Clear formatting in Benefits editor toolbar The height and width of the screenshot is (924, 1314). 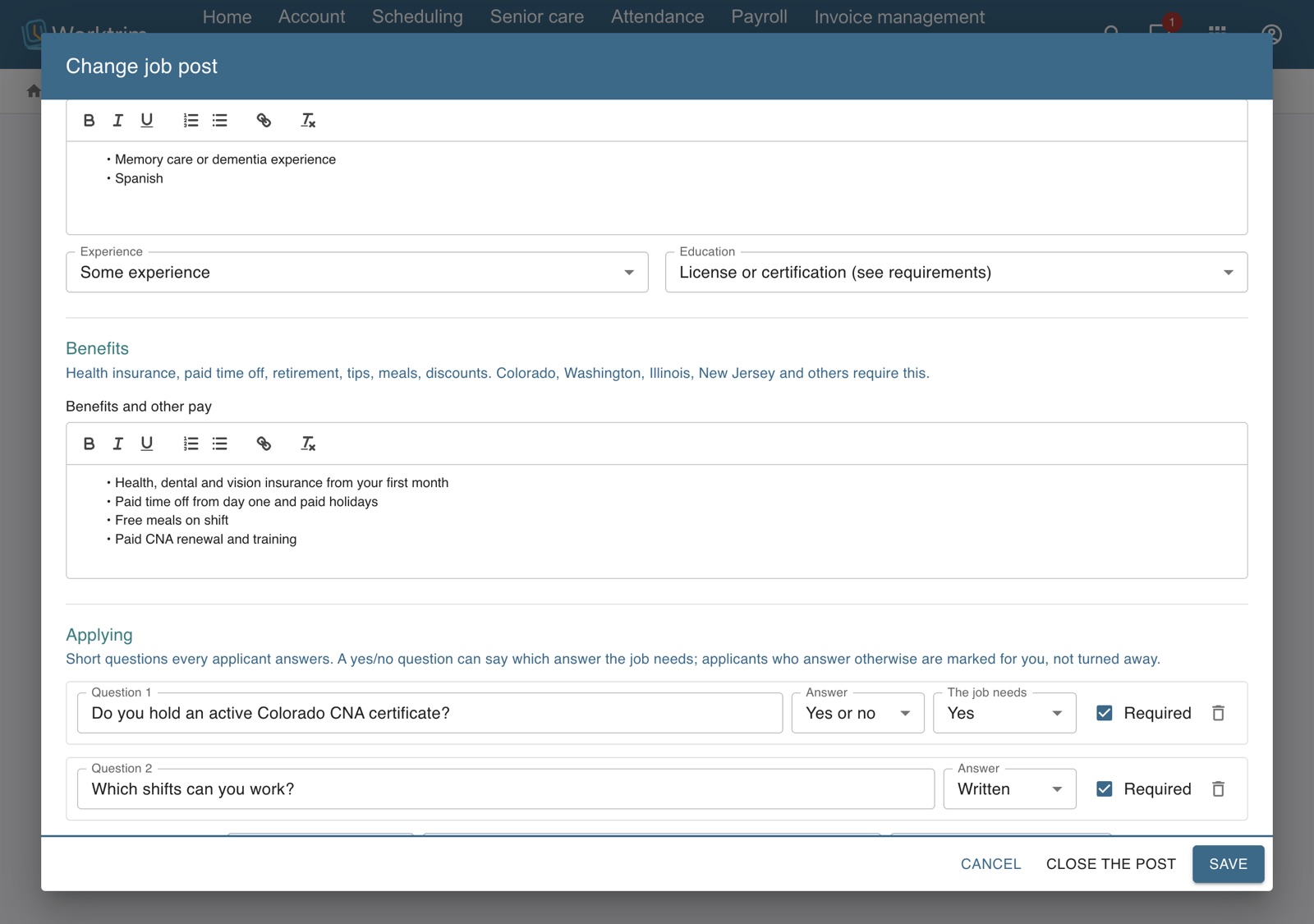pyautogui.click(x=308, y=444)
